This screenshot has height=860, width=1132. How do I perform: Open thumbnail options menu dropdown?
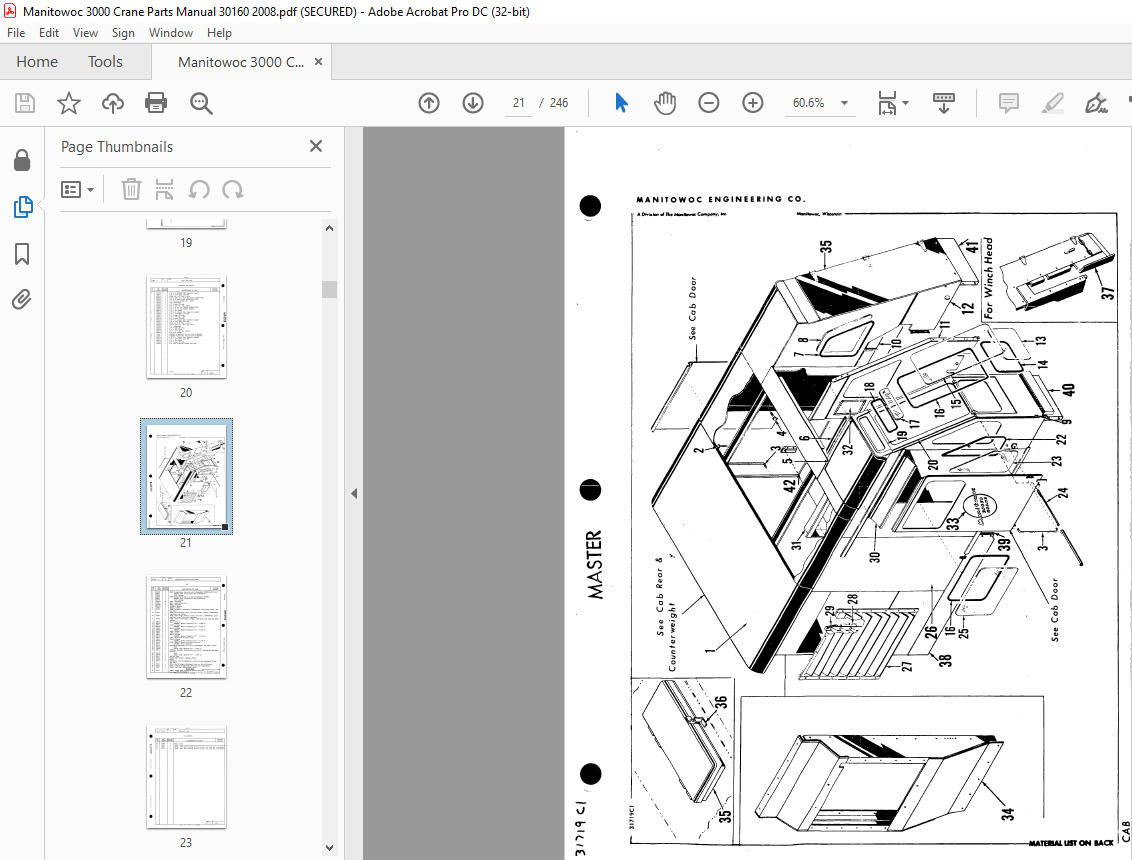point(77,190)
